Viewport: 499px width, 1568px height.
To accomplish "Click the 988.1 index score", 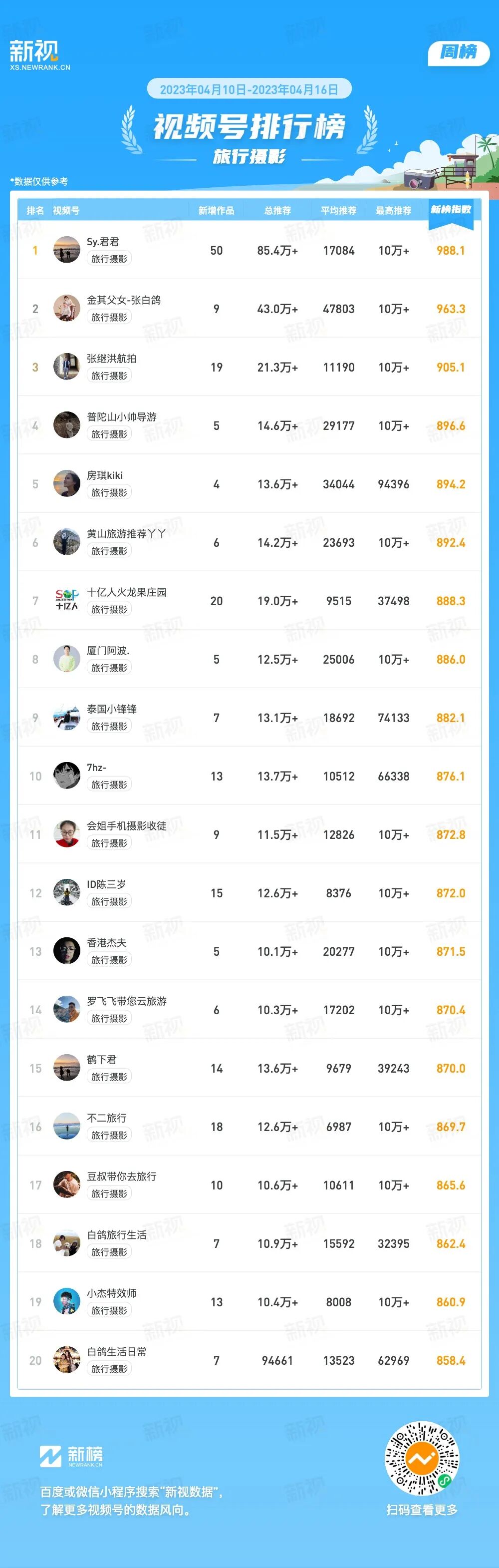I will tap(450, 250).
